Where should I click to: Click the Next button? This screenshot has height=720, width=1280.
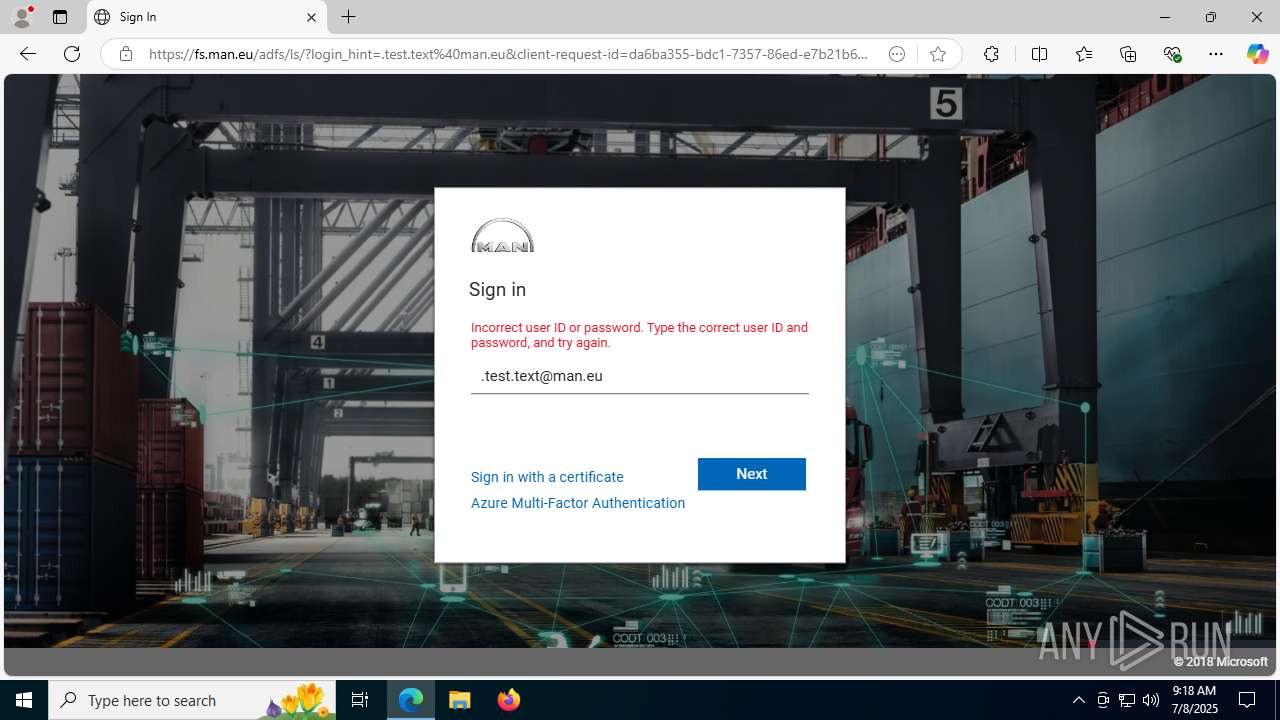click(x=752, y=474)
